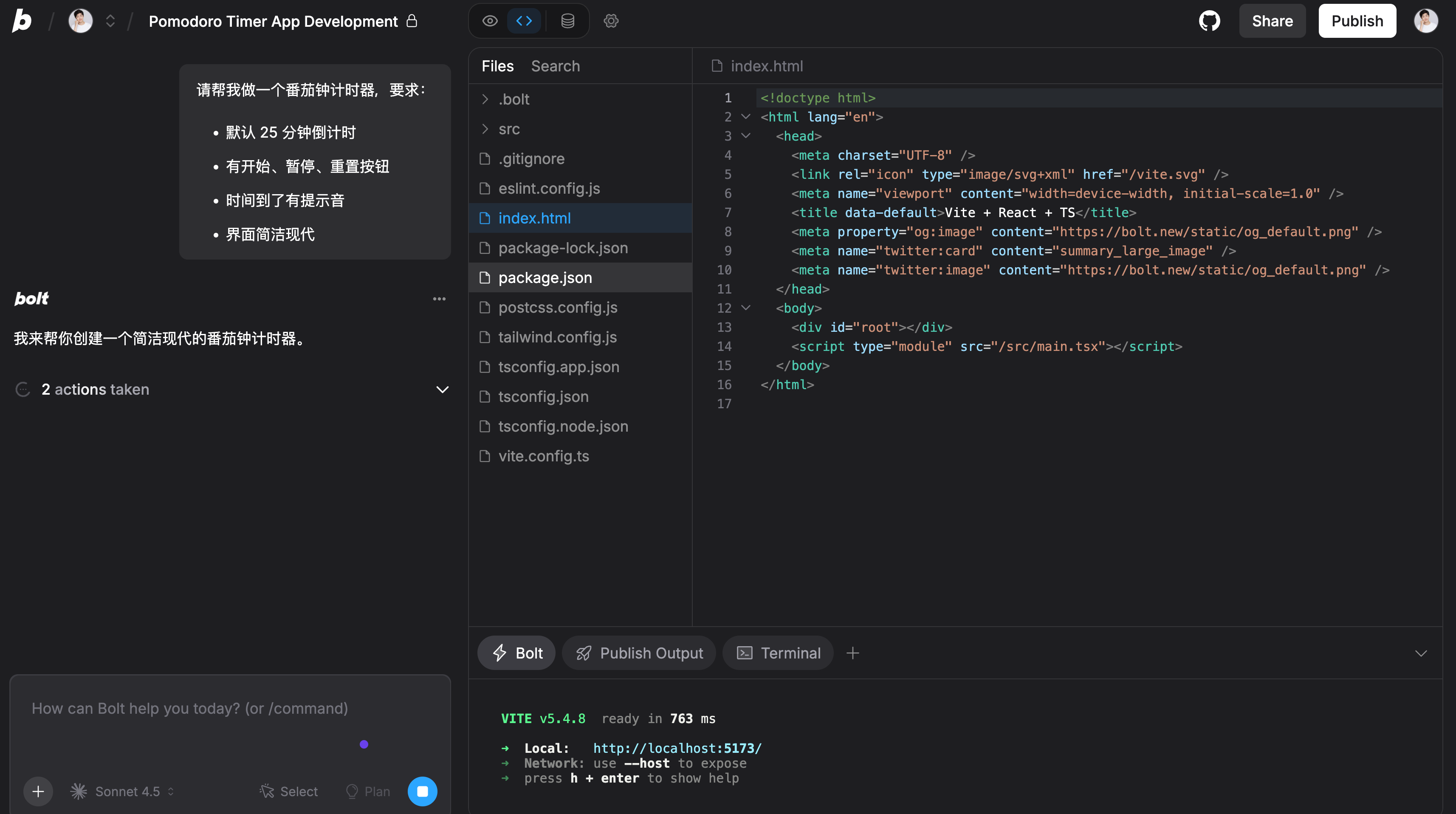Click the Publish button
The height and width of the screenshot is (814, 1456).
[x=1357, y=22]
